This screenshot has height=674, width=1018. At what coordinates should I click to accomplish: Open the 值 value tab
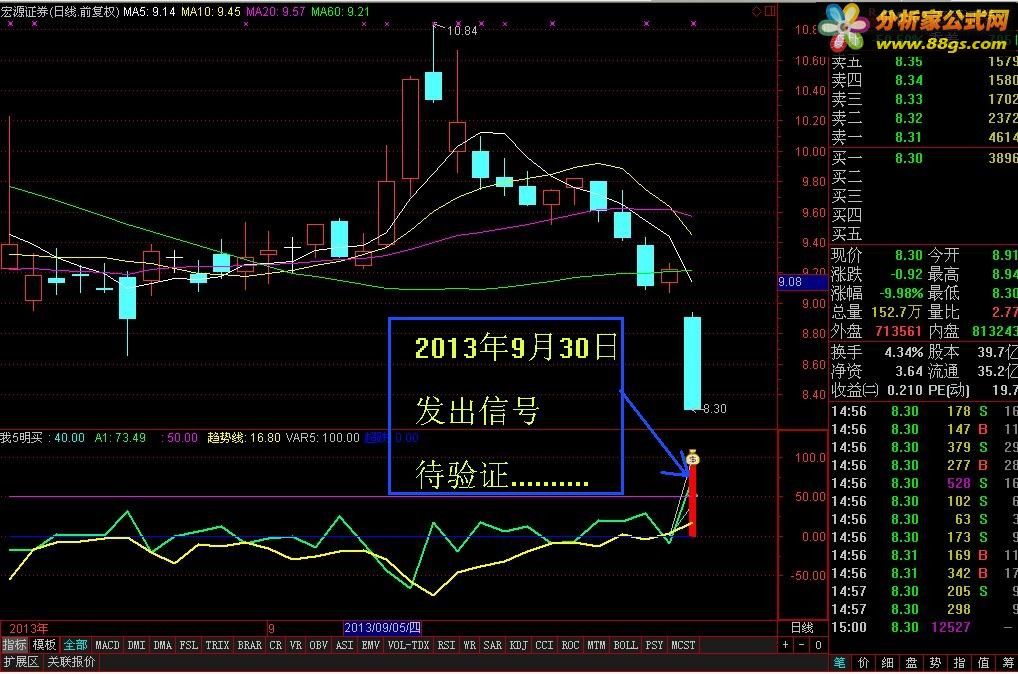984,662
